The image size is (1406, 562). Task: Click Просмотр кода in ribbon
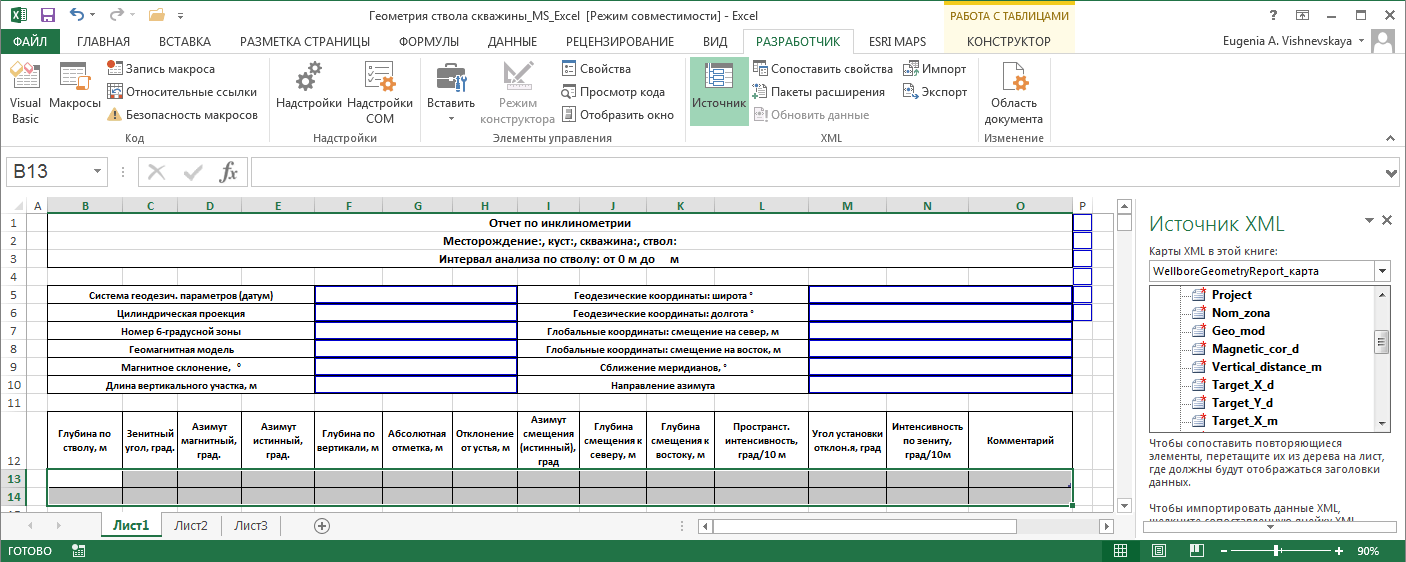click(x=612, y=92)
